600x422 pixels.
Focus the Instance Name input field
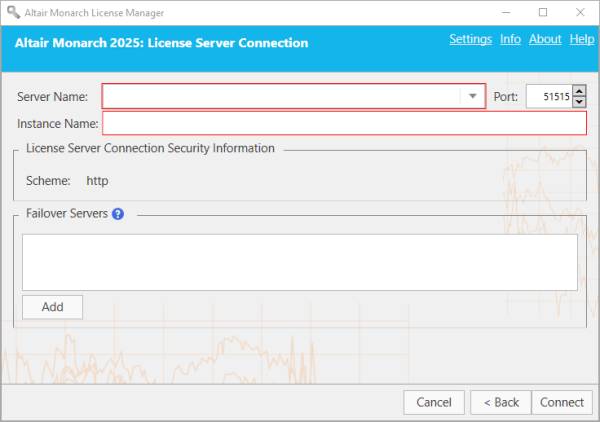coord(344,123)
